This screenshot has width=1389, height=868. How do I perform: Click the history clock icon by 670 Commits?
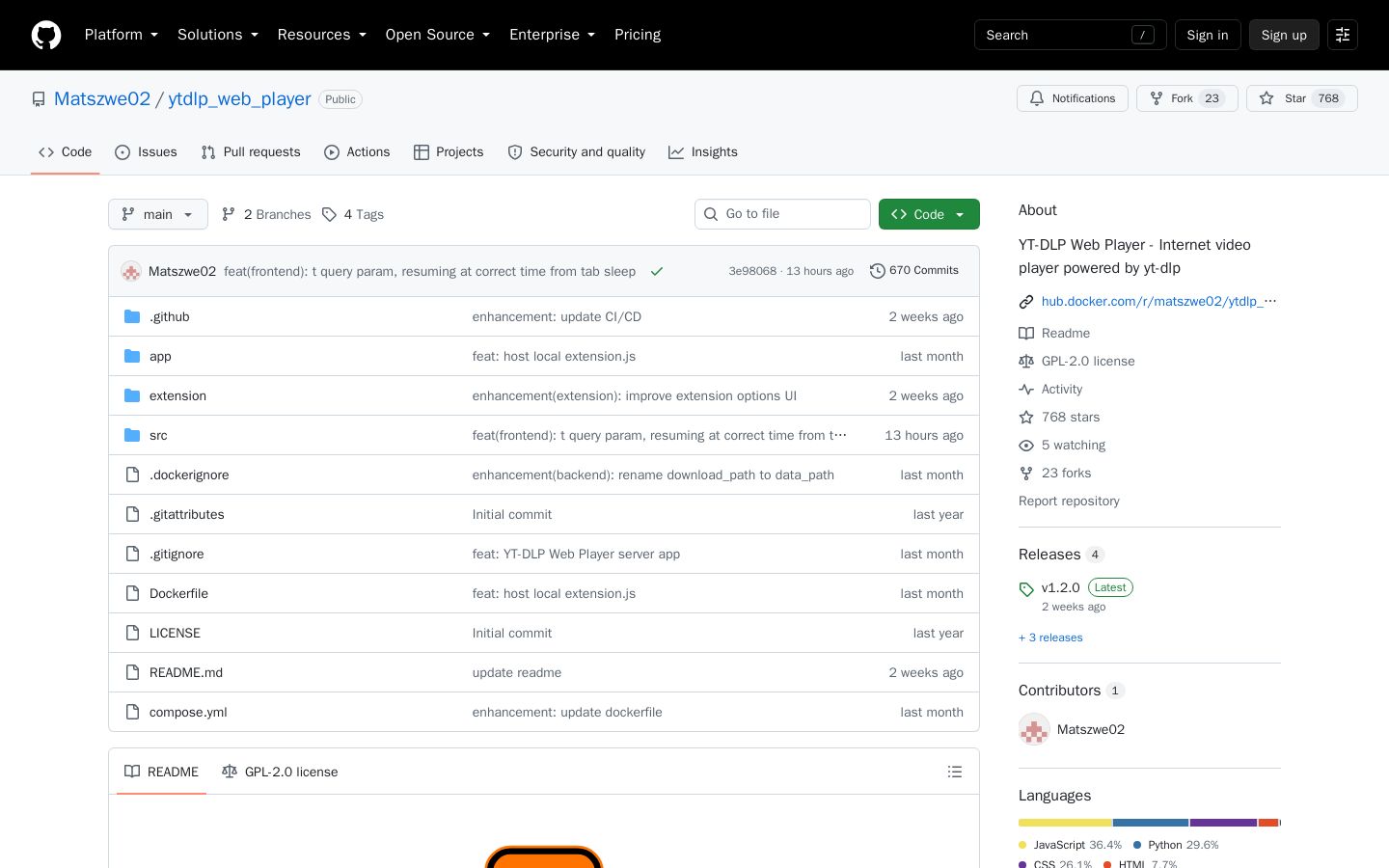point(878,271)
